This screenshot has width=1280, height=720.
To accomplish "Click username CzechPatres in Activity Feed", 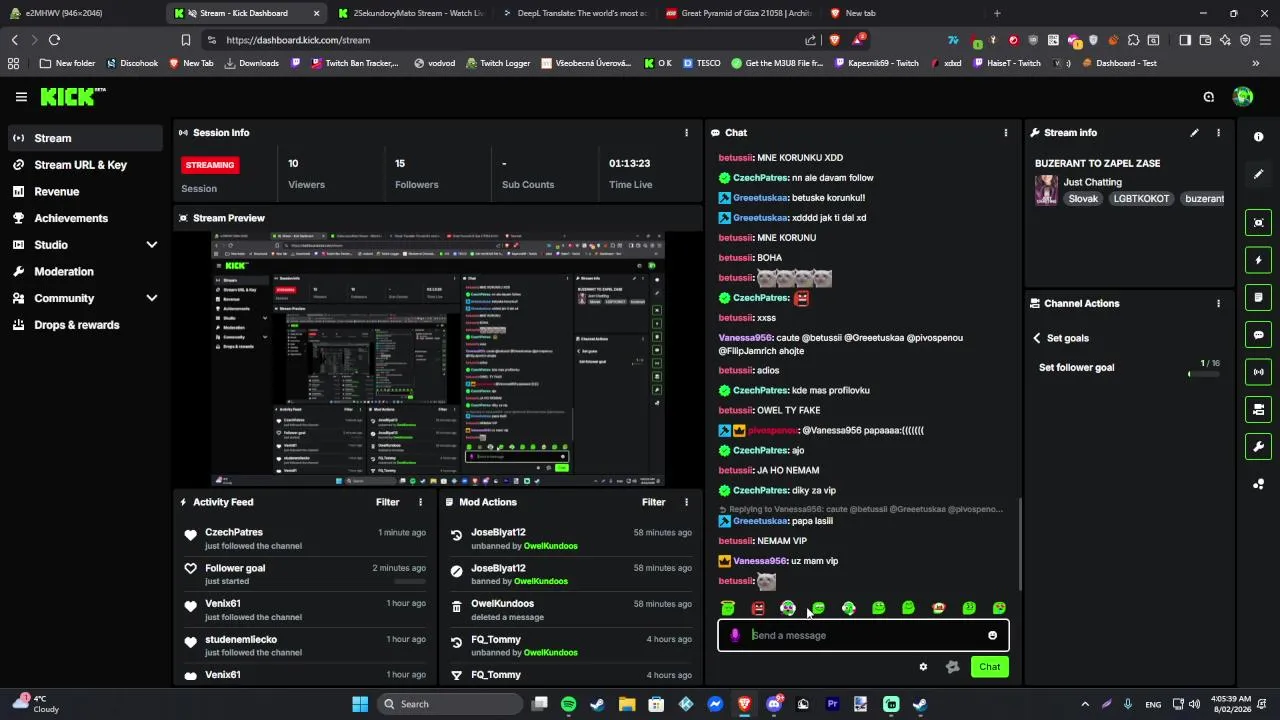I will 234,532.
